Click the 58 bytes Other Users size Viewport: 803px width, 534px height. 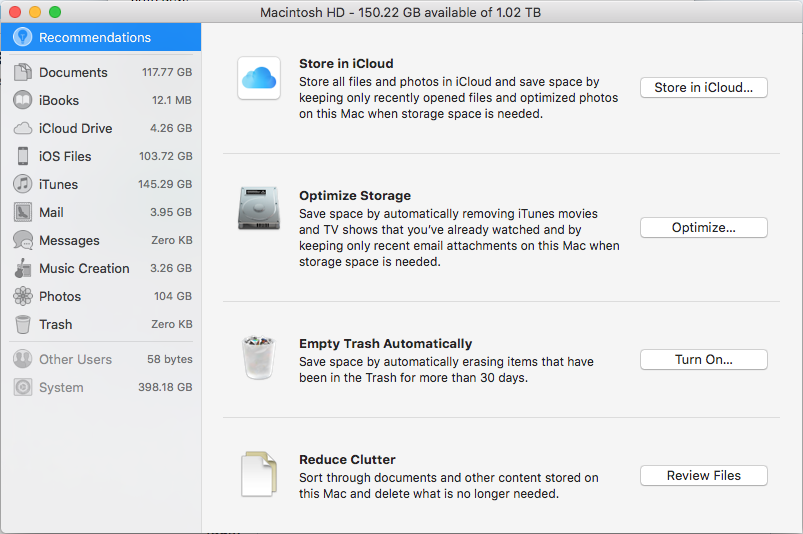tap(170, 359)
